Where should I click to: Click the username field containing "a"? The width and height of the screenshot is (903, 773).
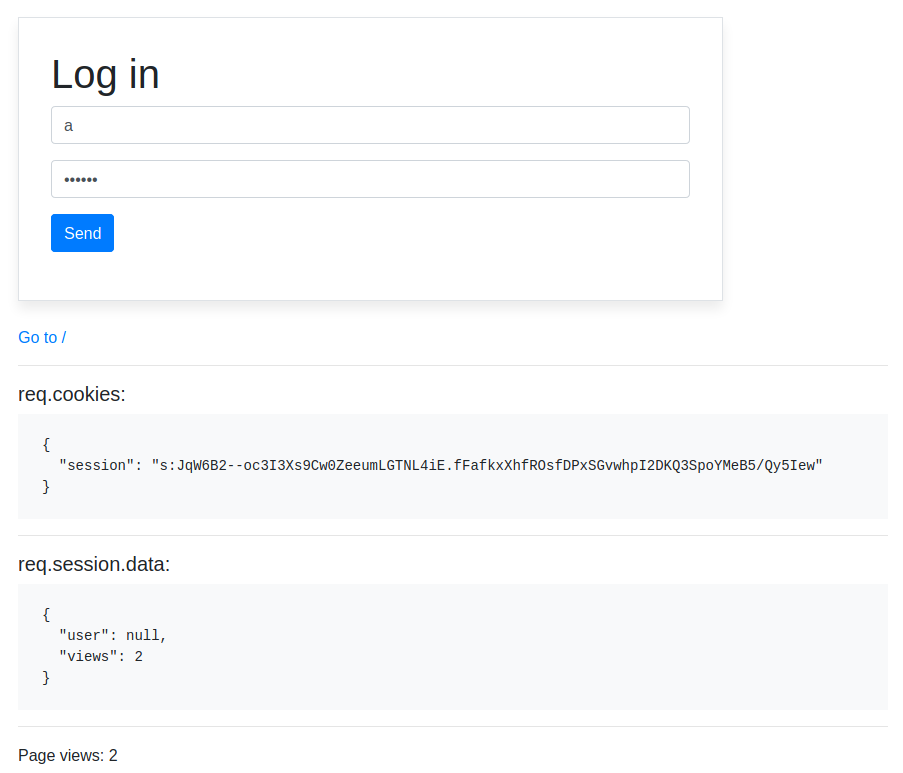pos(370,125)
